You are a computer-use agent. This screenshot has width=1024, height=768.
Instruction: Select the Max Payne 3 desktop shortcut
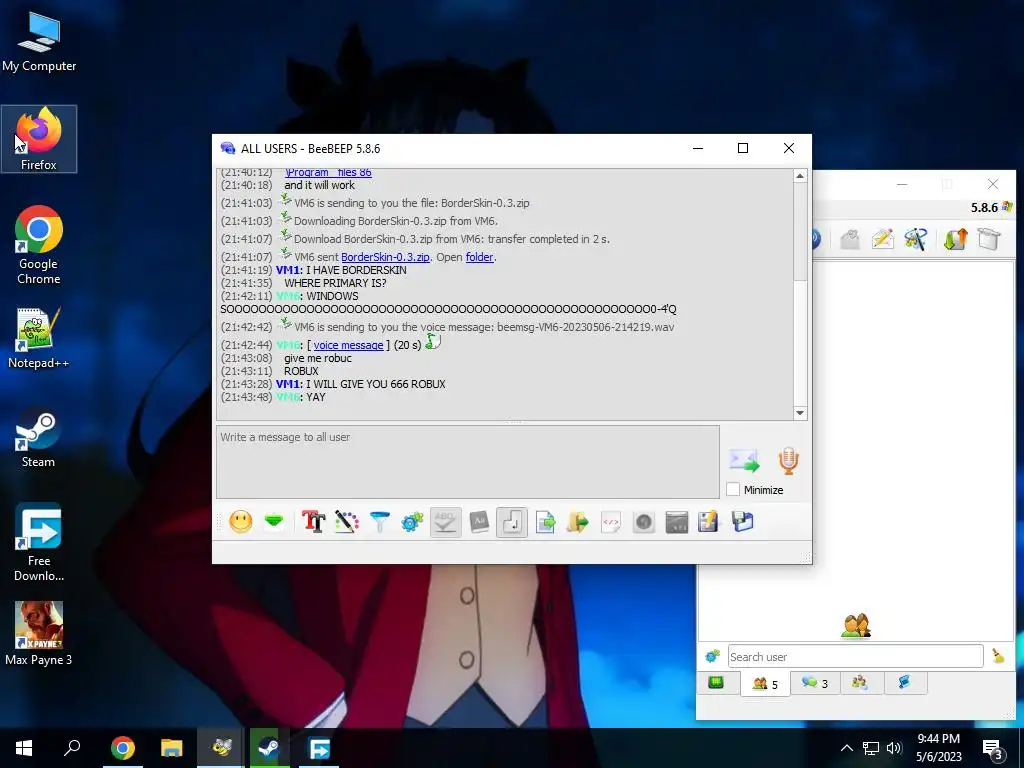point(39,633)
